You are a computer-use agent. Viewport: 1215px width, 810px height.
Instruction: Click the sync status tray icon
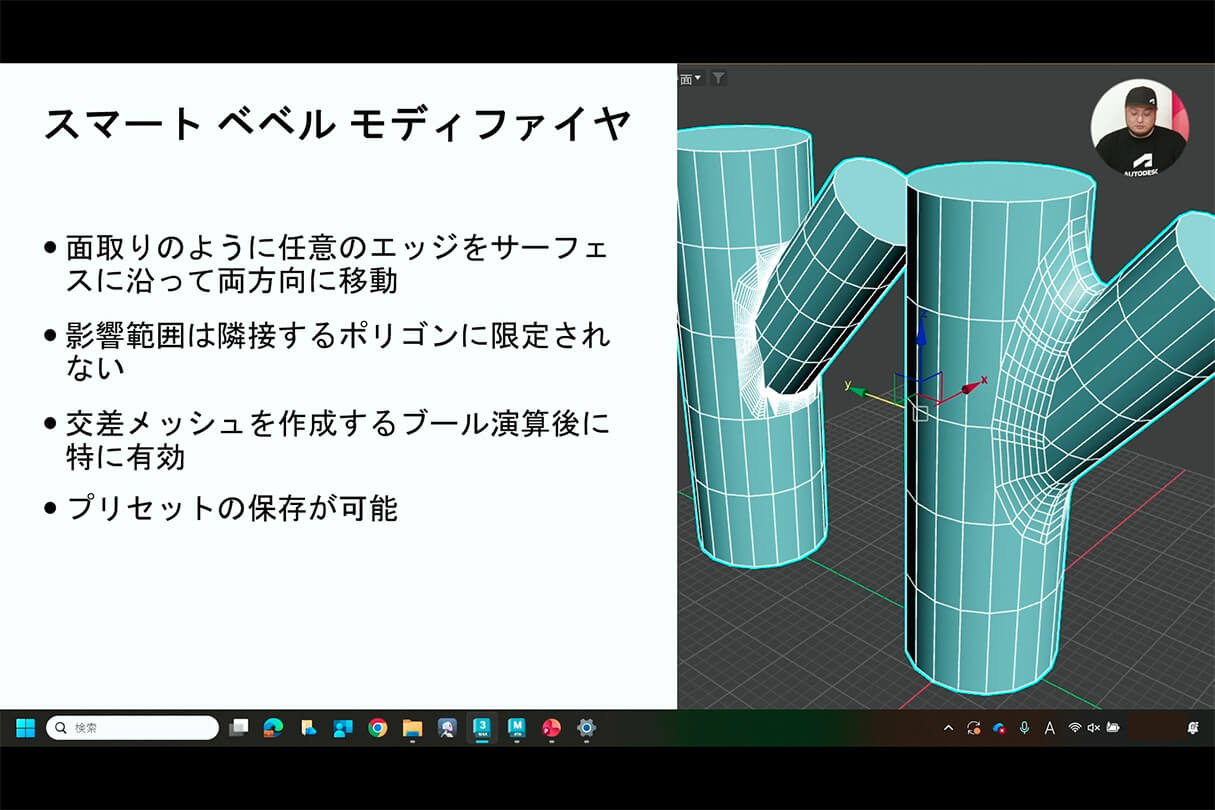pyautogui.click(x=974, y=728)
